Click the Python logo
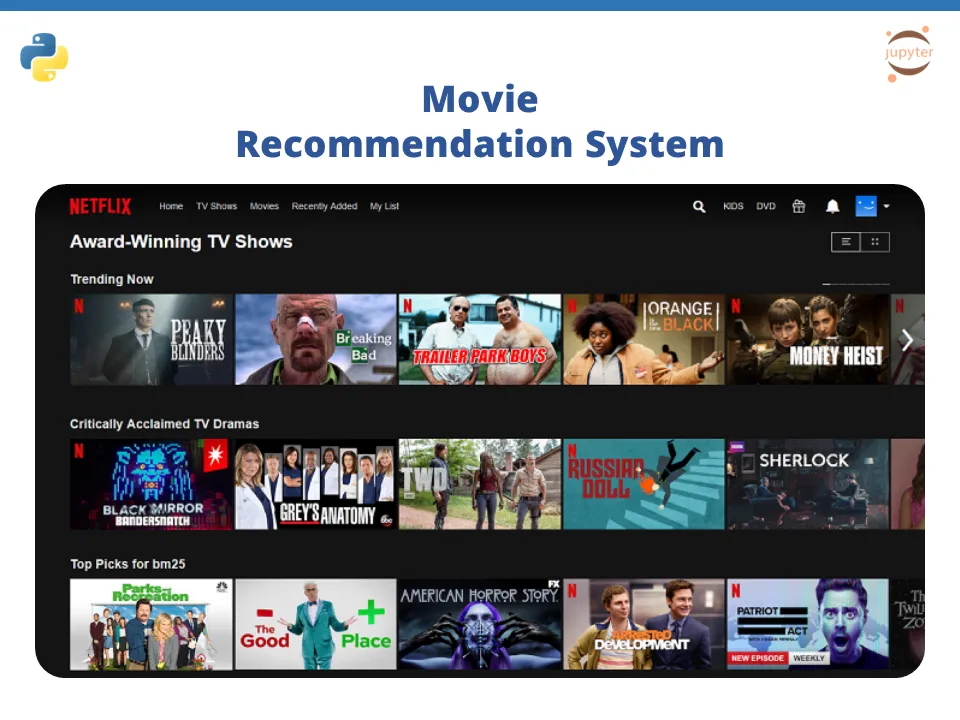The width and height of the screenshot is (960, 720). pyautogui.click(x=44, y=57)
